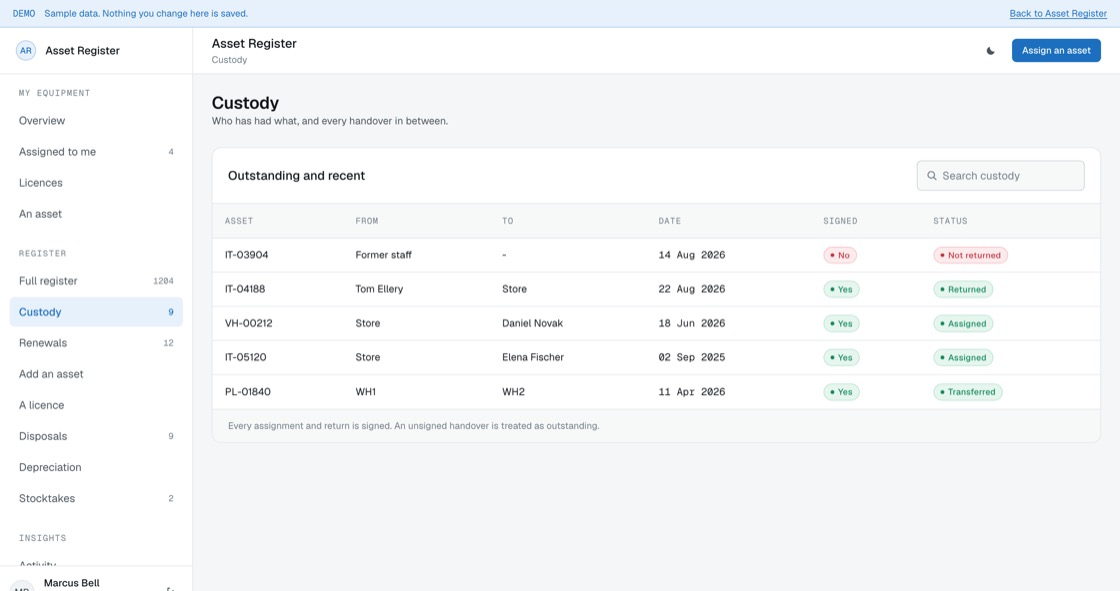Click Store in the VH-00212 From column
The height and width of the screenshot is (591, 1120).
tap(368, 324)
